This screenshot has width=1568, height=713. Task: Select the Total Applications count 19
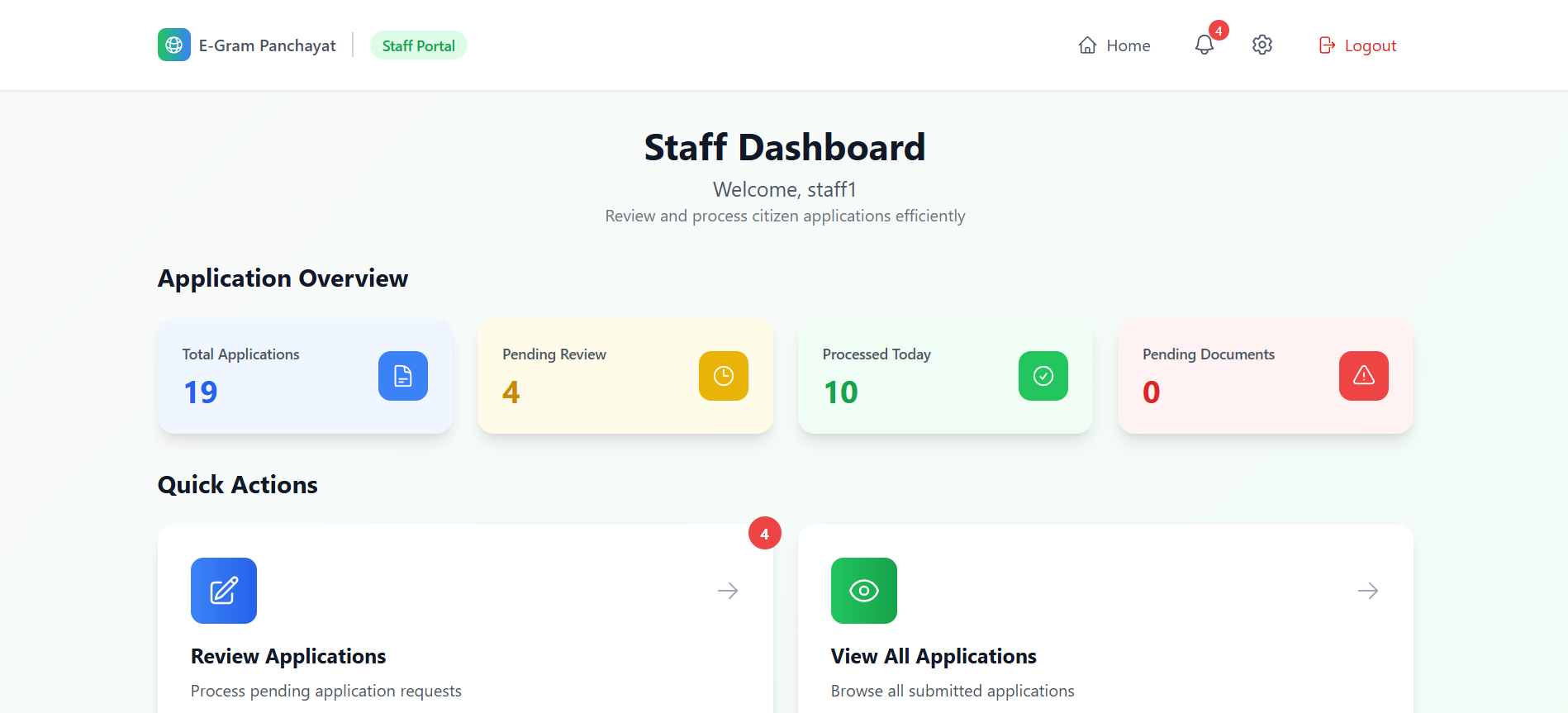pyautogui.click(x=201, y=392)
